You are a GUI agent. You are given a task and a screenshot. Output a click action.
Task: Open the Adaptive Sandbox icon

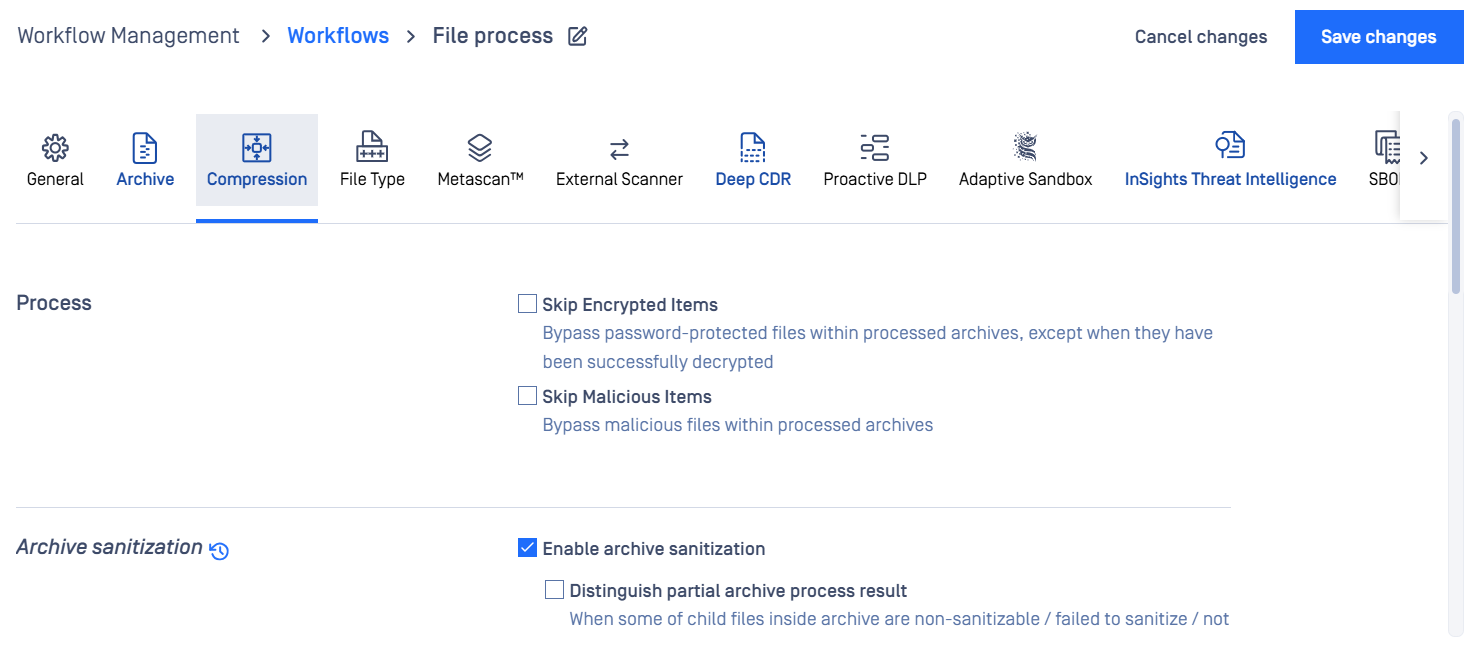1025,147
